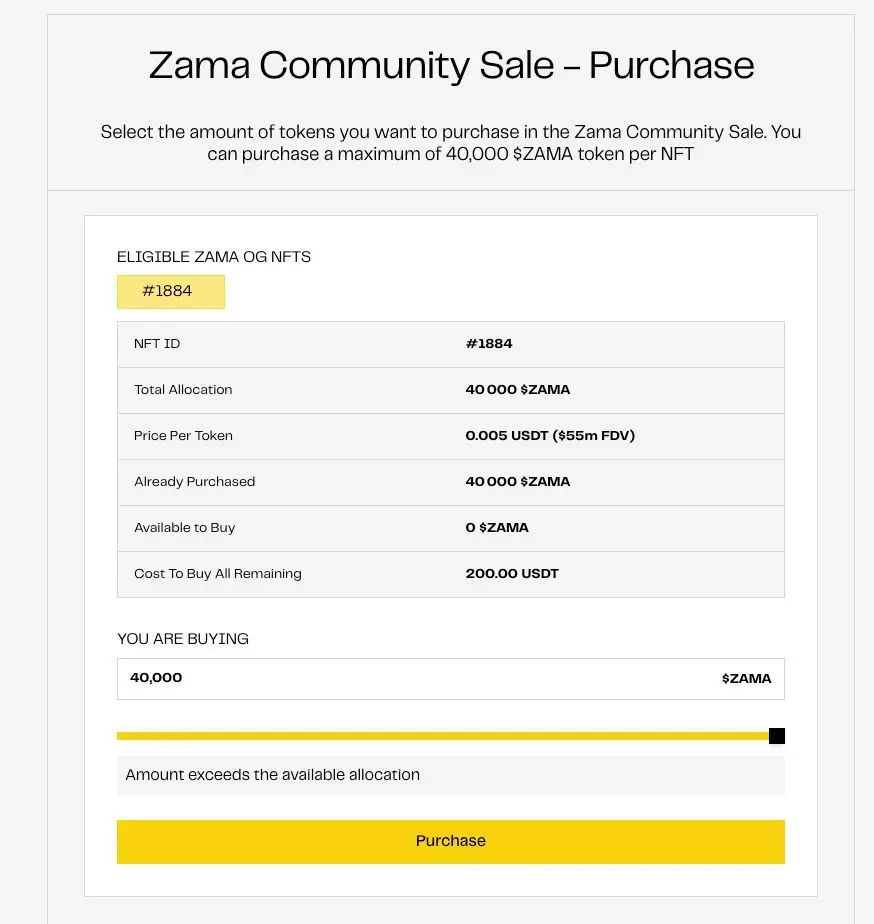Click the Available to Buy label
Screen dimensions: 874x924
tap(185, 528)
